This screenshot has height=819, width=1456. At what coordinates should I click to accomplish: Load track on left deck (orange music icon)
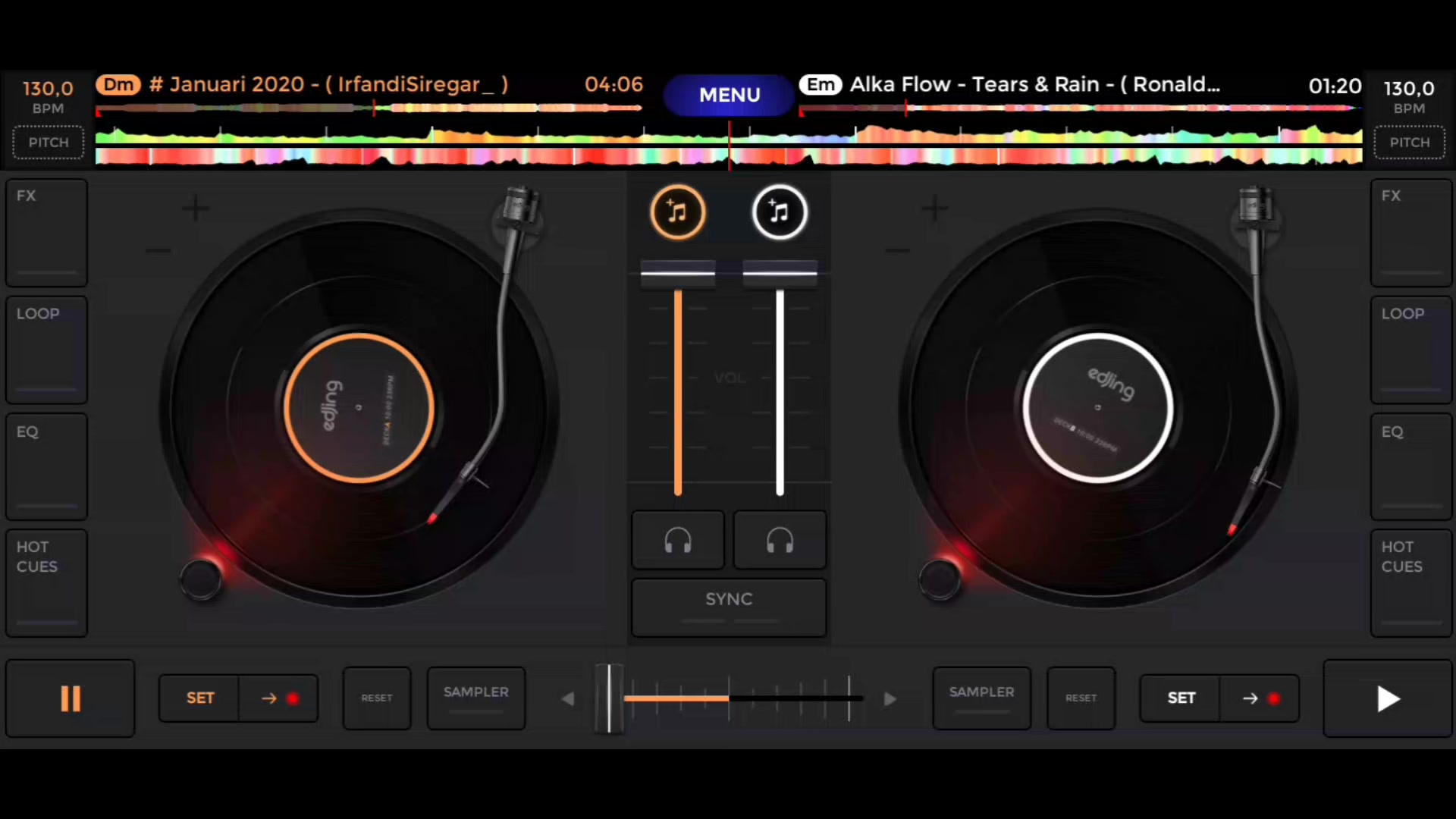click(677, 212)
